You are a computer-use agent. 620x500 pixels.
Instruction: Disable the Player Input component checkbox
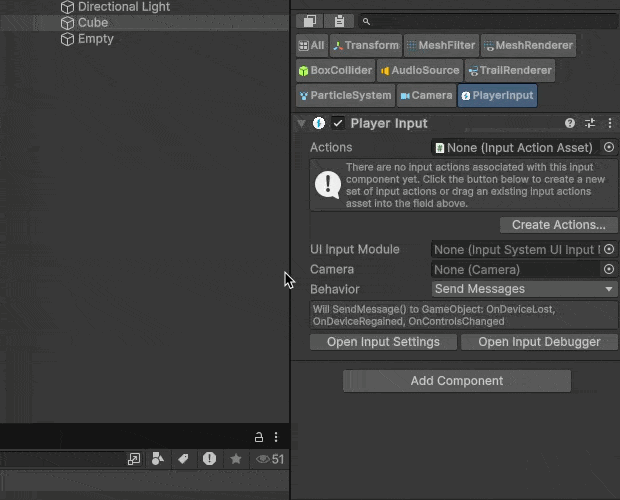coord(338,123)
